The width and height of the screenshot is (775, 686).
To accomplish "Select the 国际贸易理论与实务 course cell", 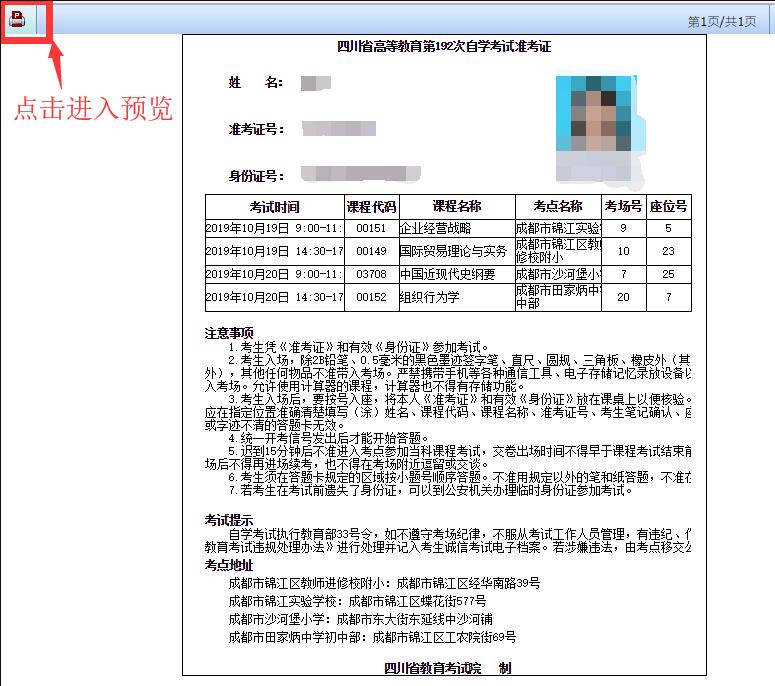I will 453,251.
